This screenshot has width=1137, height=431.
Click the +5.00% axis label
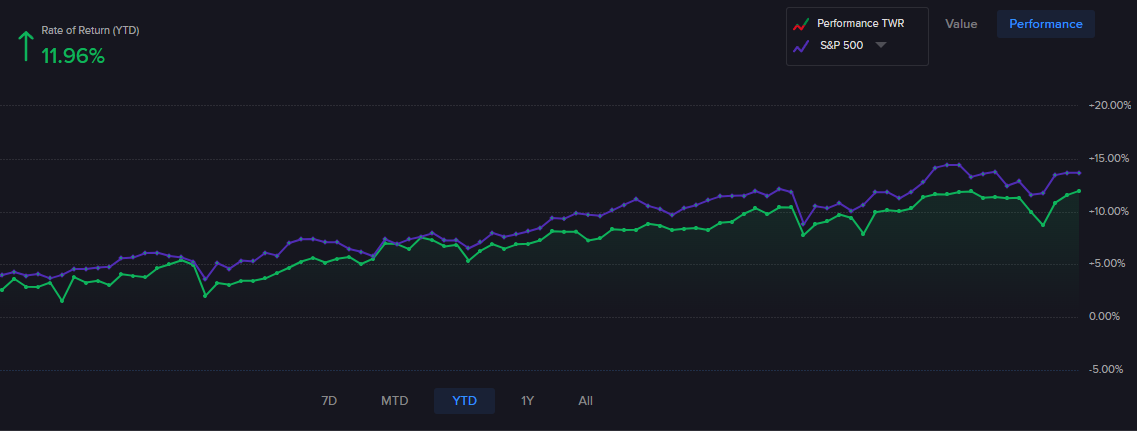click(x=1109, y=263)
